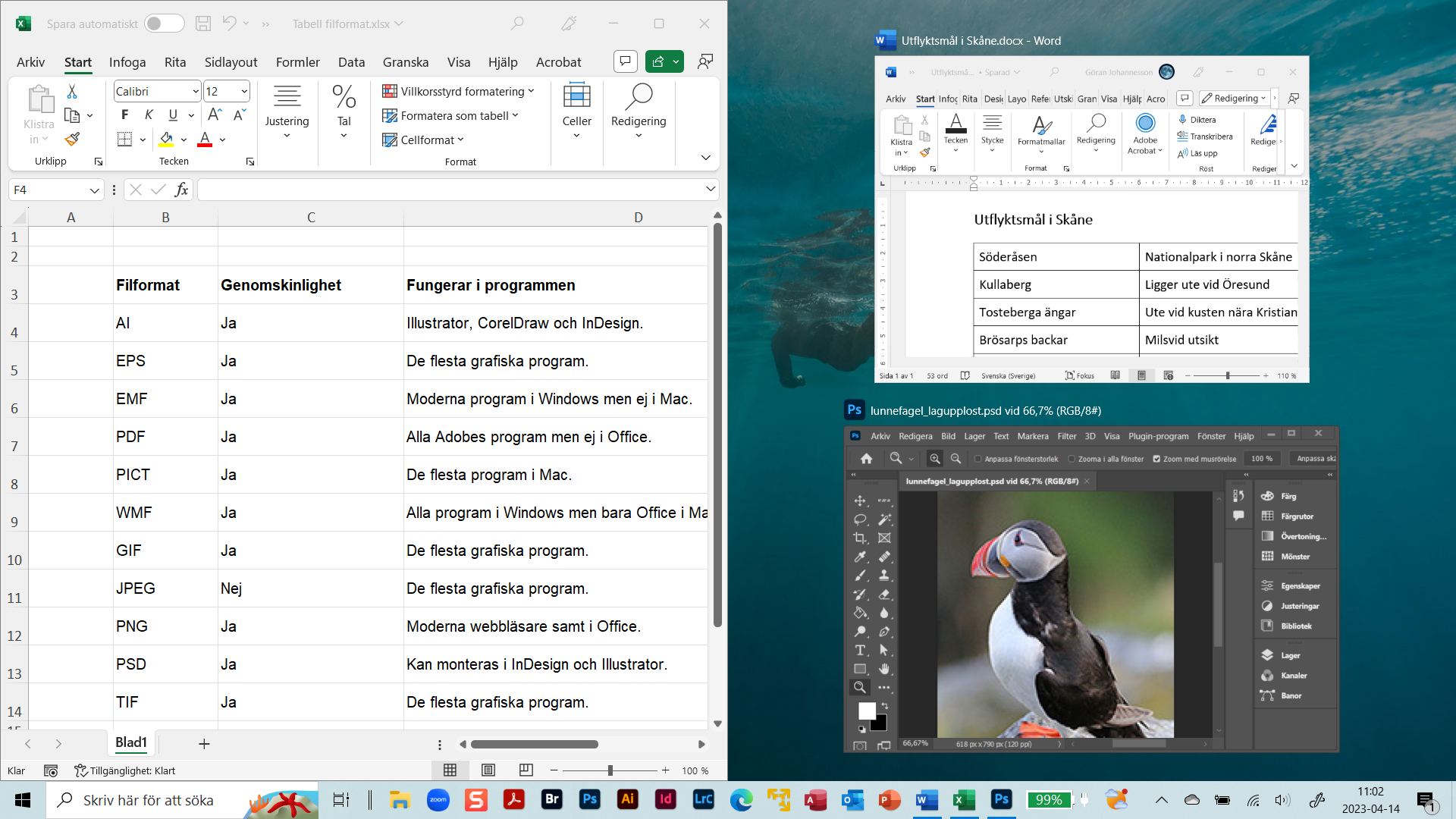Uncheck Zoom med musrörelse checkbox
Screen dimensions: 1456x819
point(1156,459)
